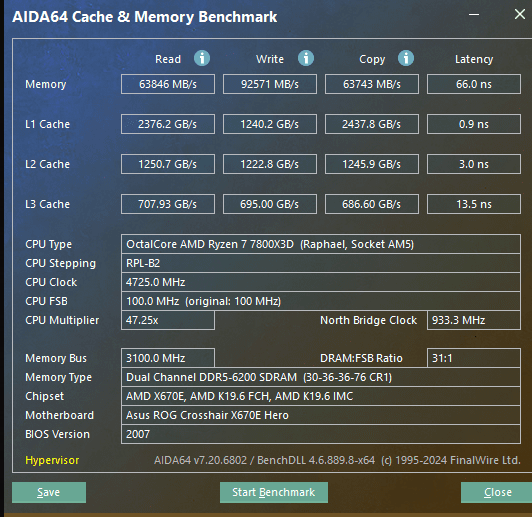
Task: Click the L2 Cache row label
Action: tap(48, 164)
